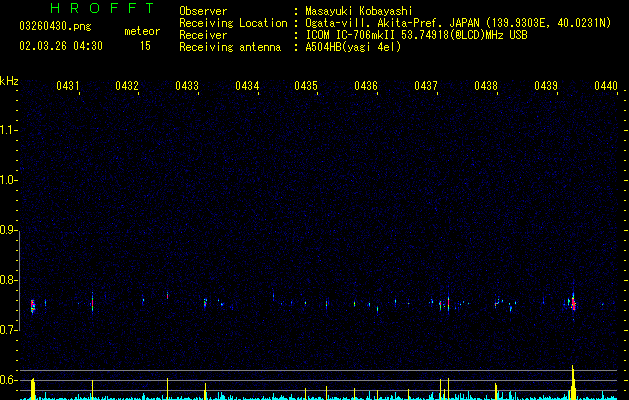The height and width of the screenshot is (400, 629).
Task: Select the filename 03260430.png
Action: click(55, 26)
